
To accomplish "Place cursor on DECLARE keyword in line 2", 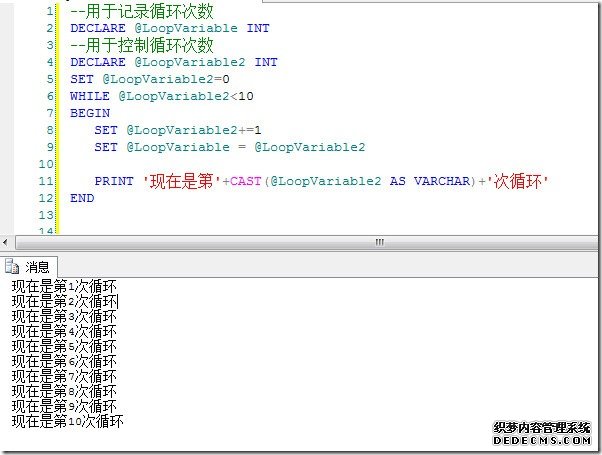I will click(97, 28).
